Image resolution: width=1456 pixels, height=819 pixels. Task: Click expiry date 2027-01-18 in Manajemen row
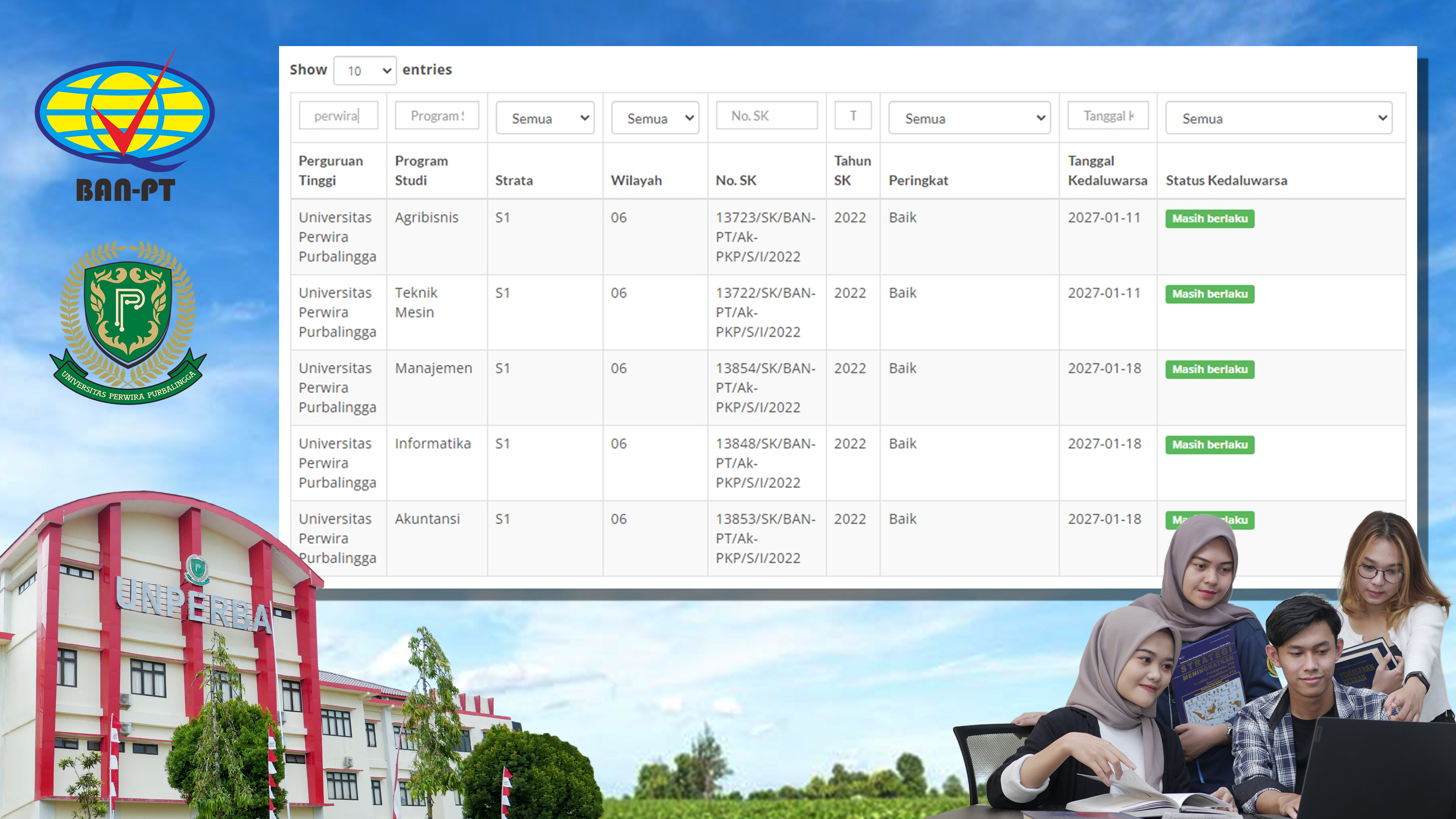click(x=1105, y=368)
